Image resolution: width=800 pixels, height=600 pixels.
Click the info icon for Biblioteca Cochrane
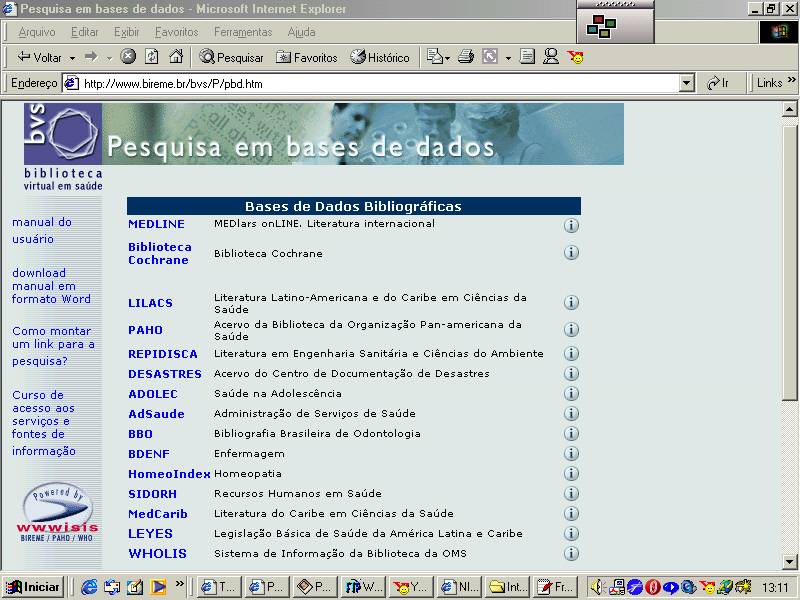pos(571,253)
